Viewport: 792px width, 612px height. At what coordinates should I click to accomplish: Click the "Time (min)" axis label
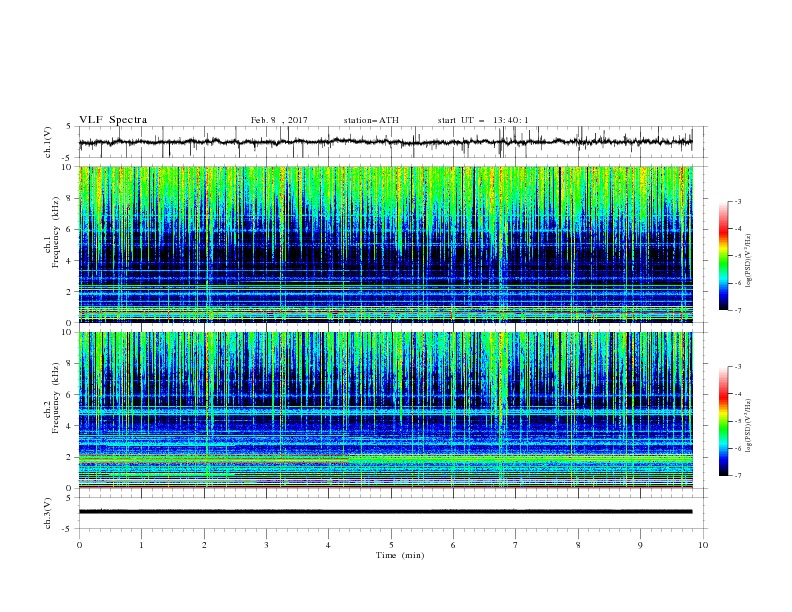coord(400,555)
